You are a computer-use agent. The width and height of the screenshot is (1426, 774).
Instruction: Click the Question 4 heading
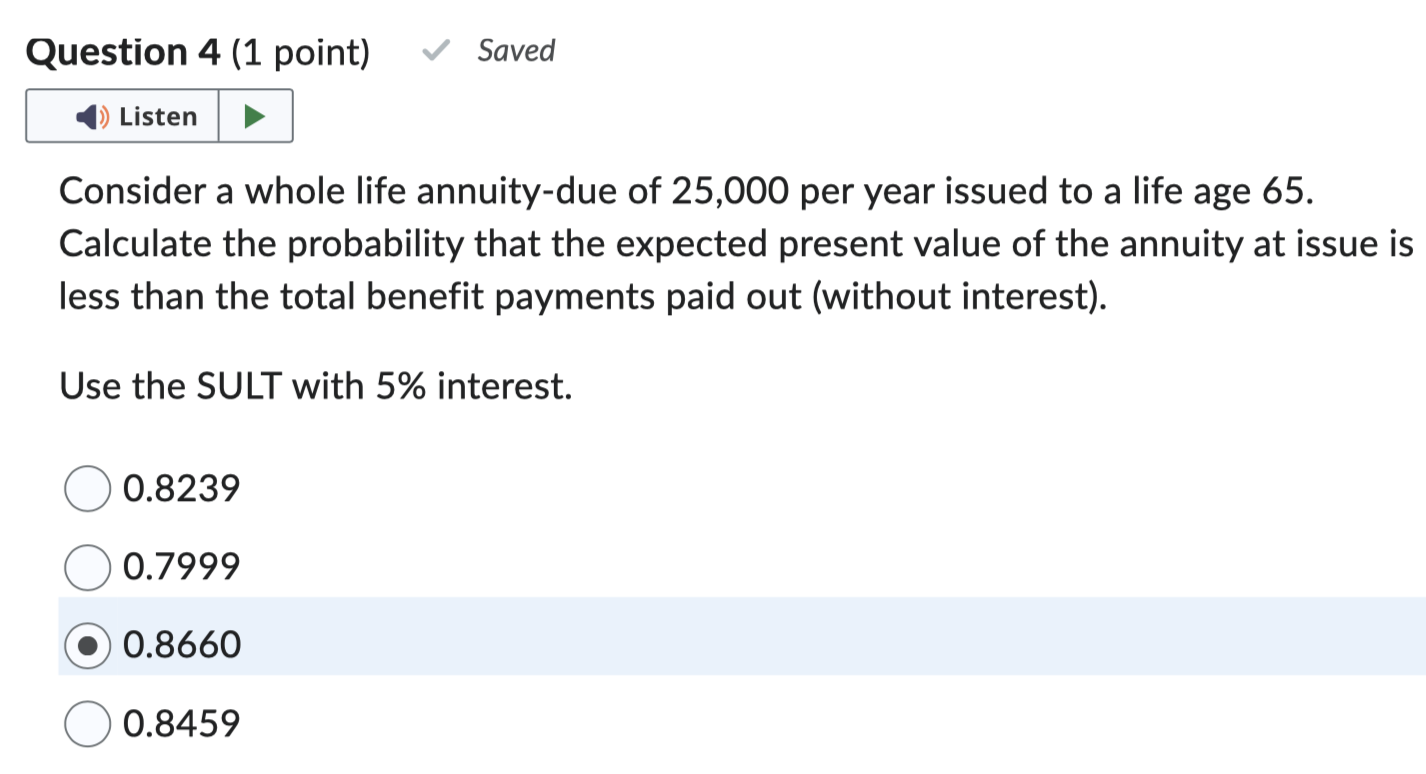coord(124,53)
